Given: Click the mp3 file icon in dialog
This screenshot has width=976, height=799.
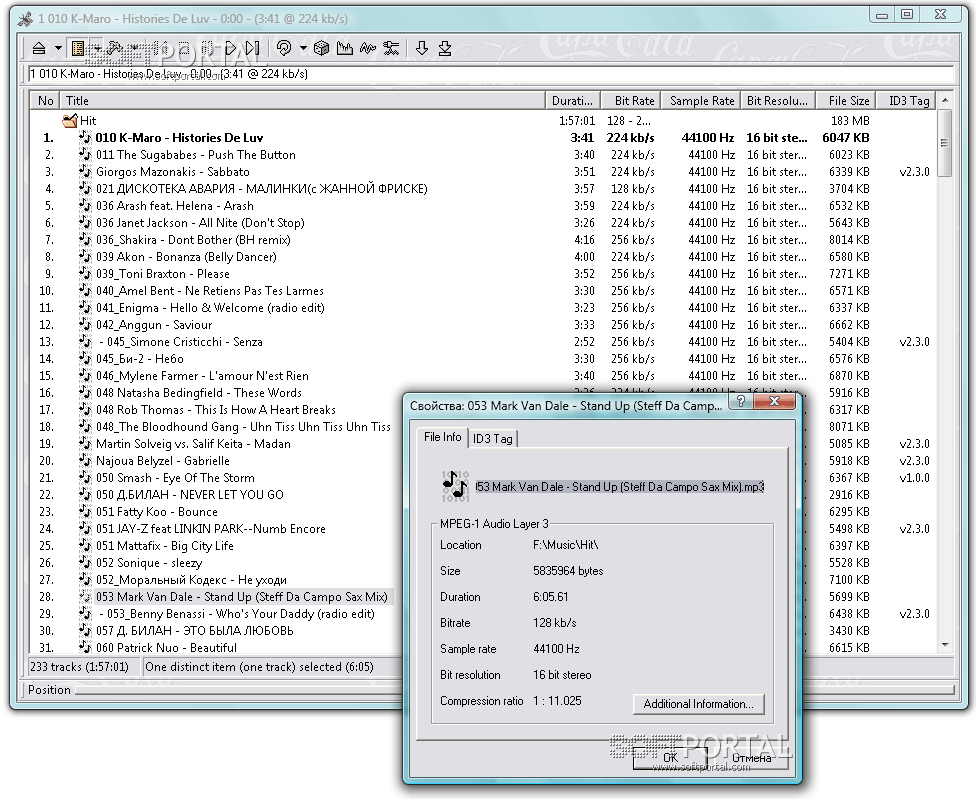Looking at the screenshot, I should 455,487.
